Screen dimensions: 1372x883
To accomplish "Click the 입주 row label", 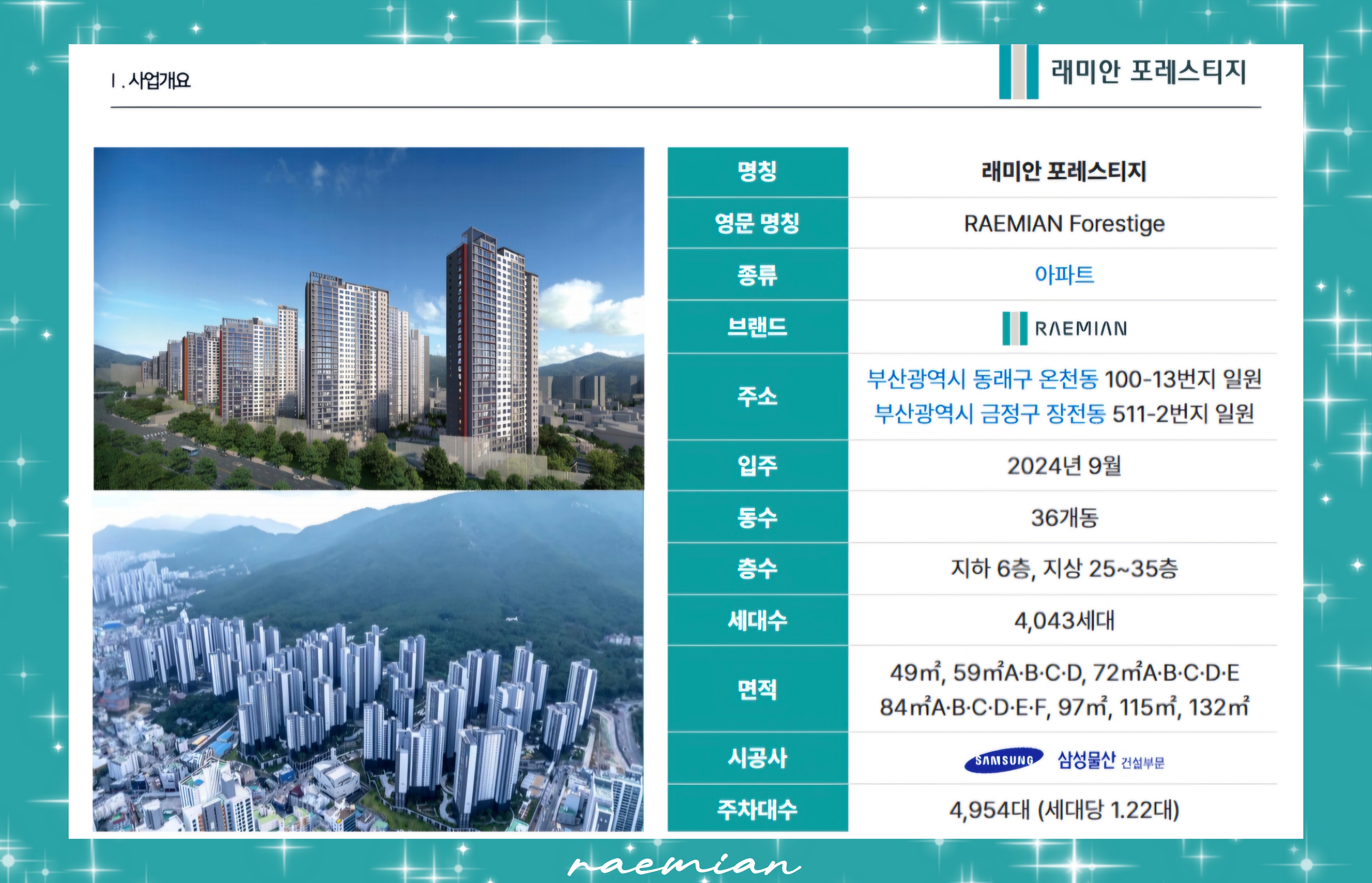I will click(757, 466).
